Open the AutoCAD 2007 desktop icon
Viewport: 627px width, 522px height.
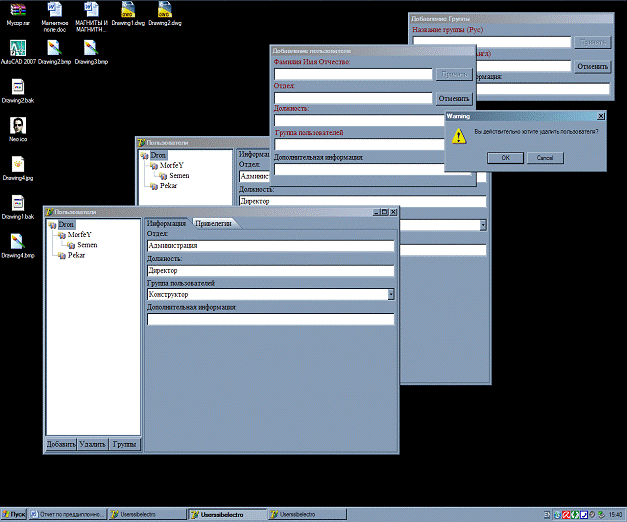[19, 50]
